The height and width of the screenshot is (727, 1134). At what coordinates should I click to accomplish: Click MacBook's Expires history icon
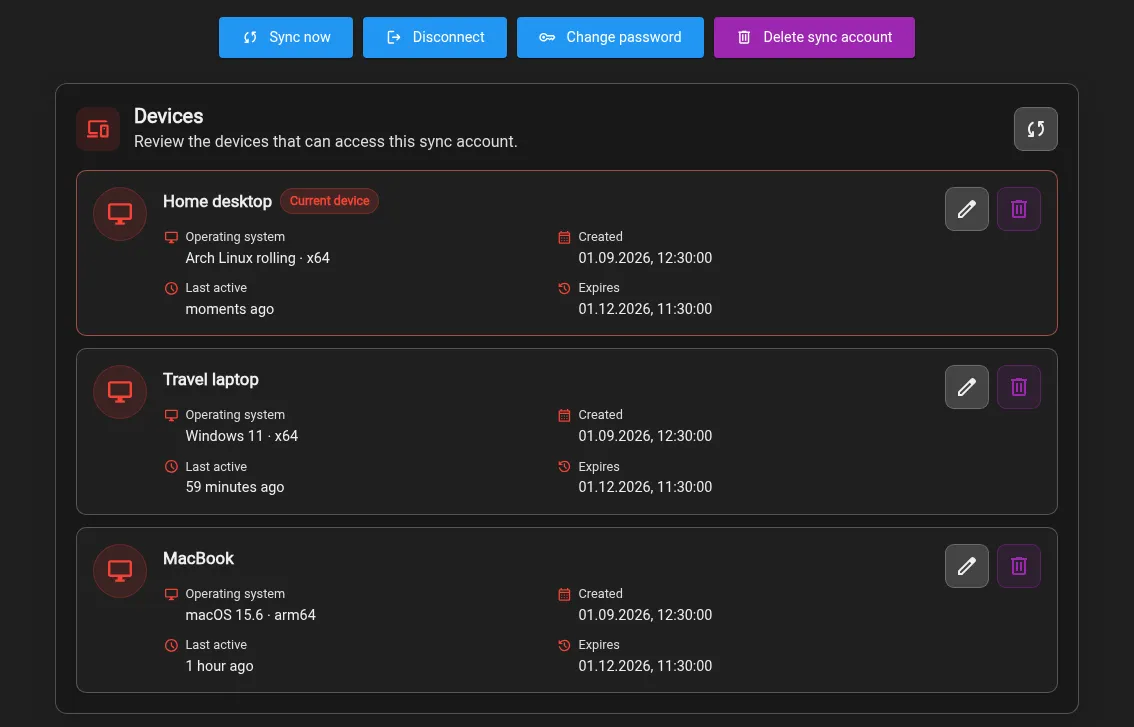coord(564,645)
